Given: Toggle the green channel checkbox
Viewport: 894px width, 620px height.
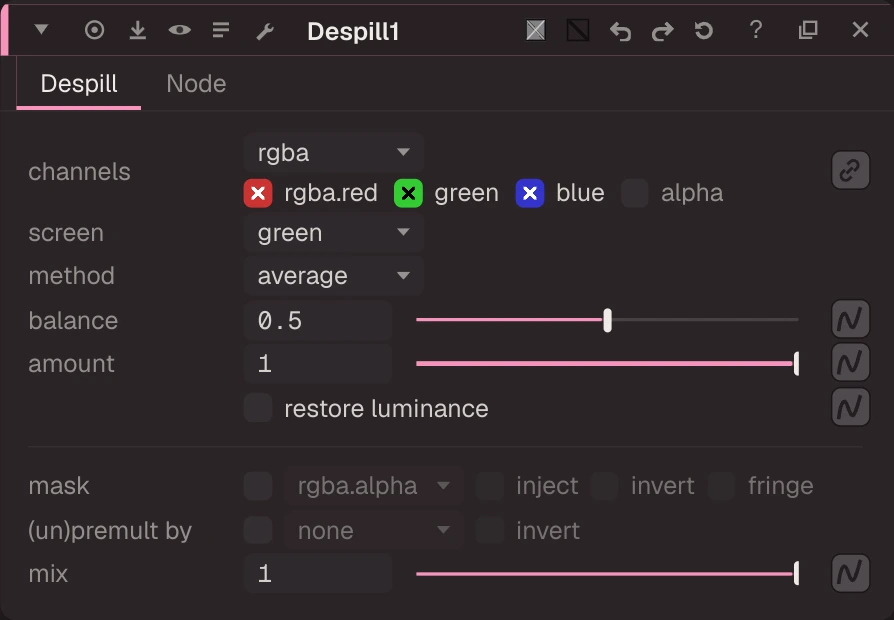Looking at the screenshot, I should click(x=408, y=193).
